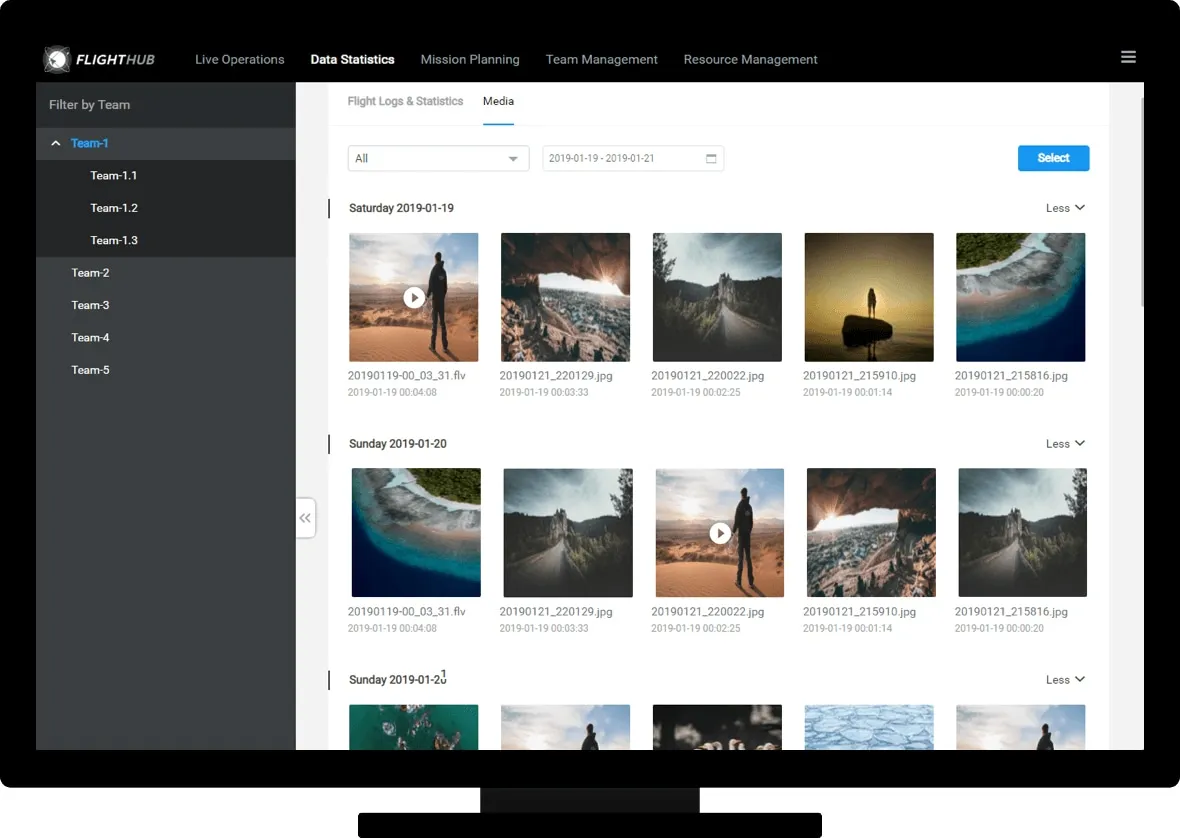Choose Team-3 from team filter
Viewport: 1180px width, 838px height.
(x=90, y=305)
